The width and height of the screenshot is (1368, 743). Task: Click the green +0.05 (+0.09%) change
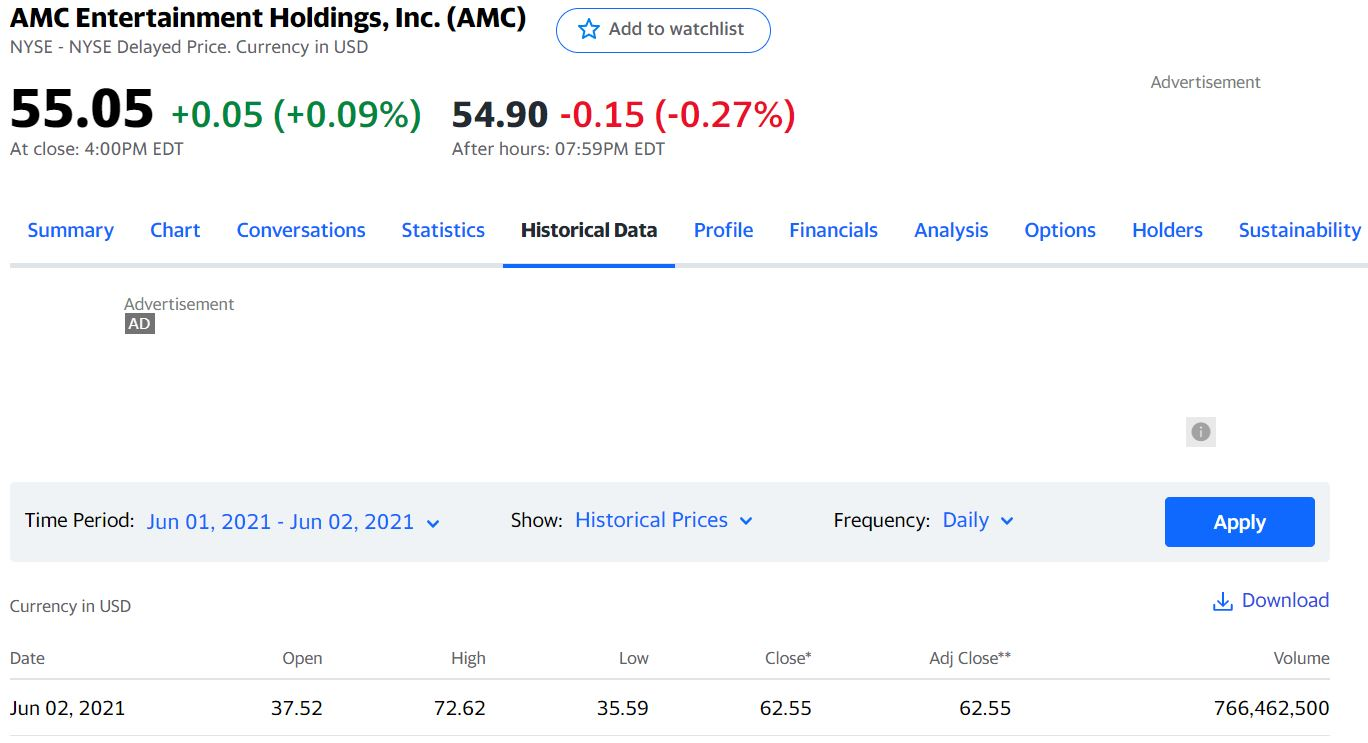click(x=296, y=115)
